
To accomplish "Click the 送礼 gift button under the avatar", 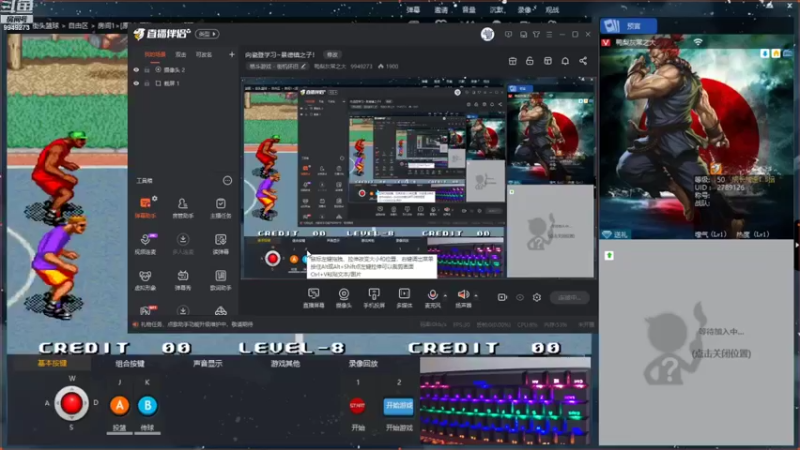I will pyautogui.click(x=615, y=234).
